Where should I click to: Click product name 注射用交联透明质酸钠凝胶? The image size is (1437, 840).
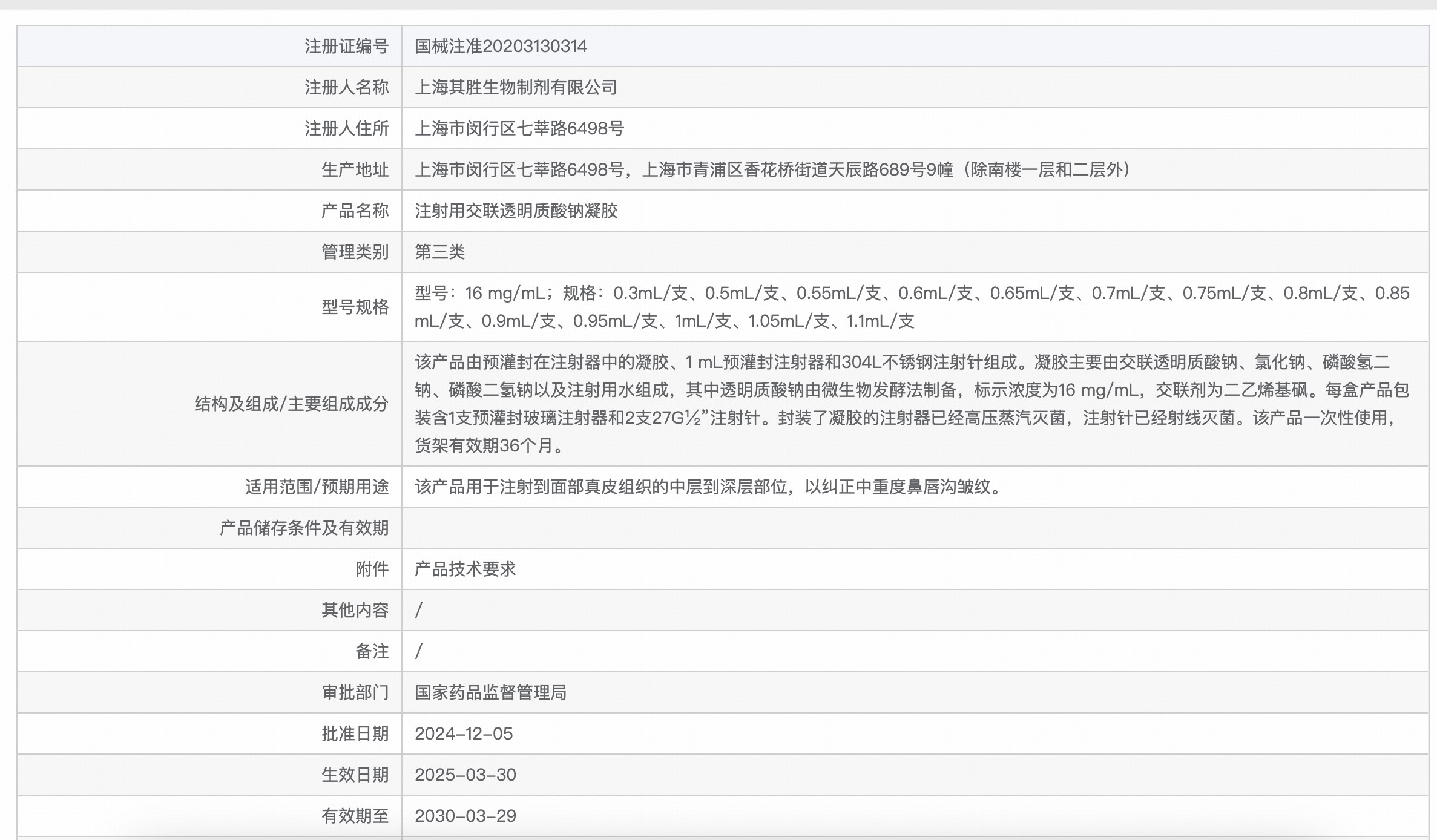[x=516, y=211]
